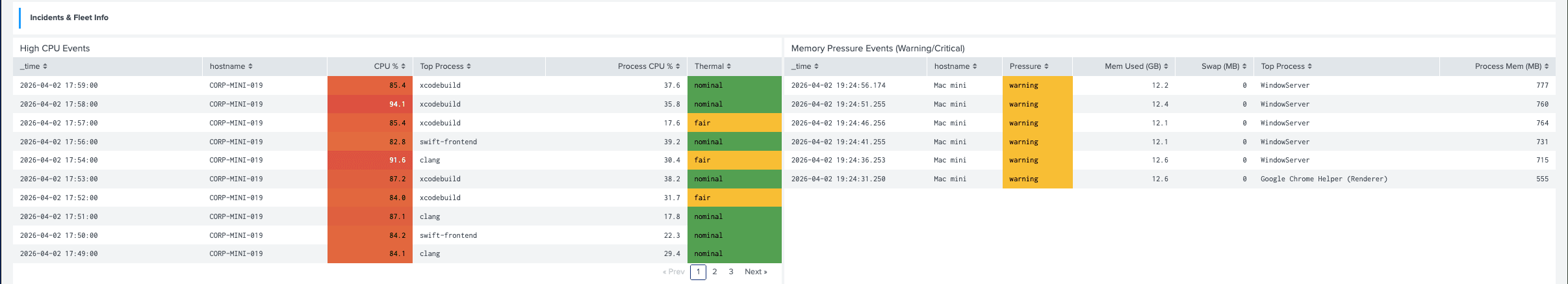Click nominal thermal cell in 17:59:00 row
This screenshot has height=284, width=1568.
tap(734, 85)
